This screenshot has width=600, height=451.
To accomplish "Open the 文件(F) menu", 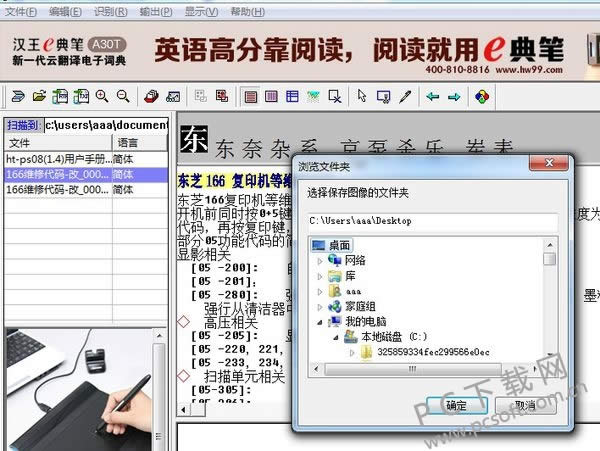I will 20,12.
